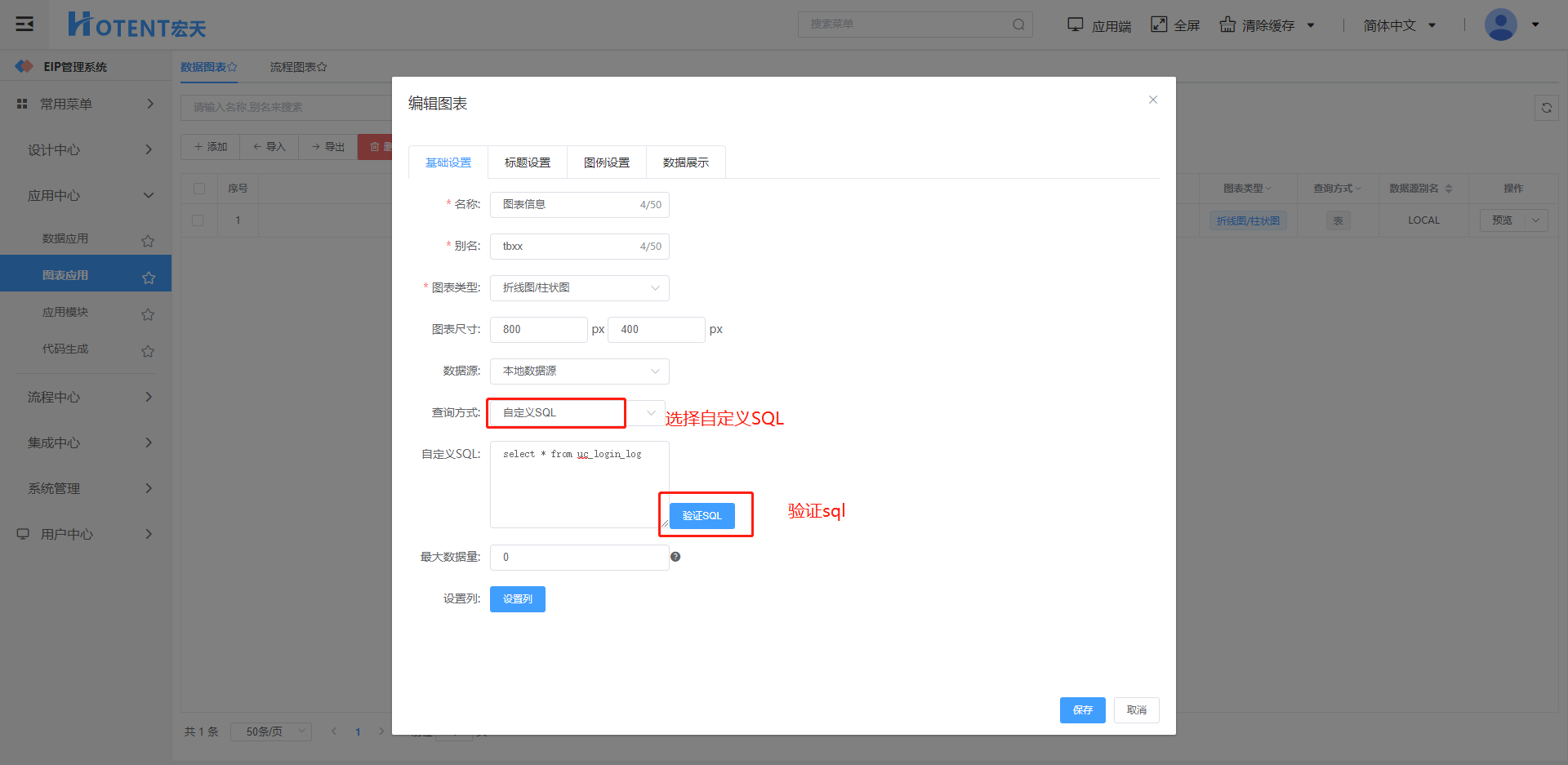Image resolution: width=1568 pixels, height=765 pixels.
Task: Check the checkbox for row 1
Action: (198, 220)
